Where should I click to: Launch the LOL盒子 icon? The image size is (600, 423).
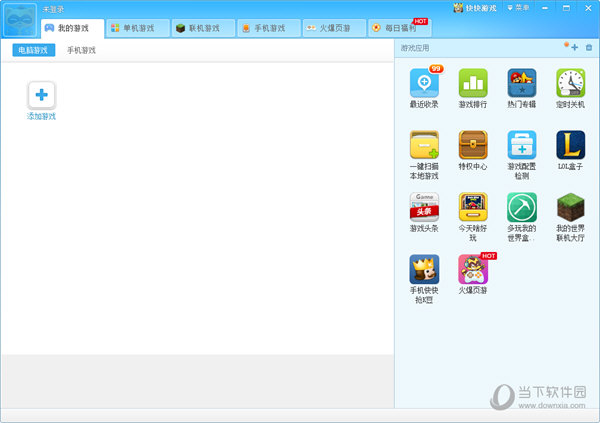[571, 145]
